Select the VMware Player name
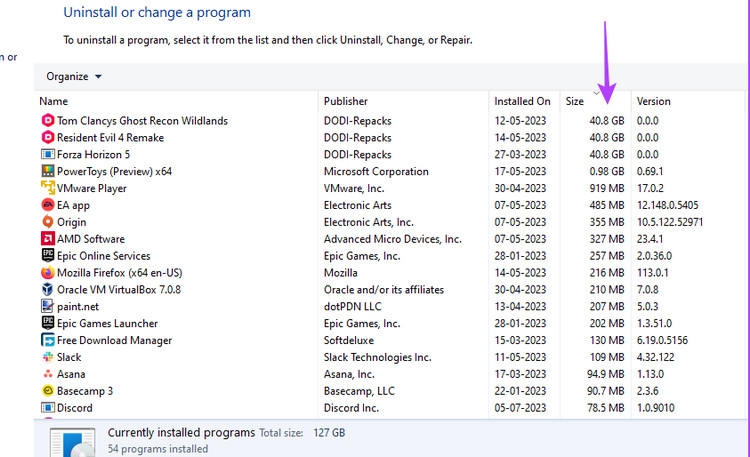The image size is (750, 457). click(x=92, y=189)
